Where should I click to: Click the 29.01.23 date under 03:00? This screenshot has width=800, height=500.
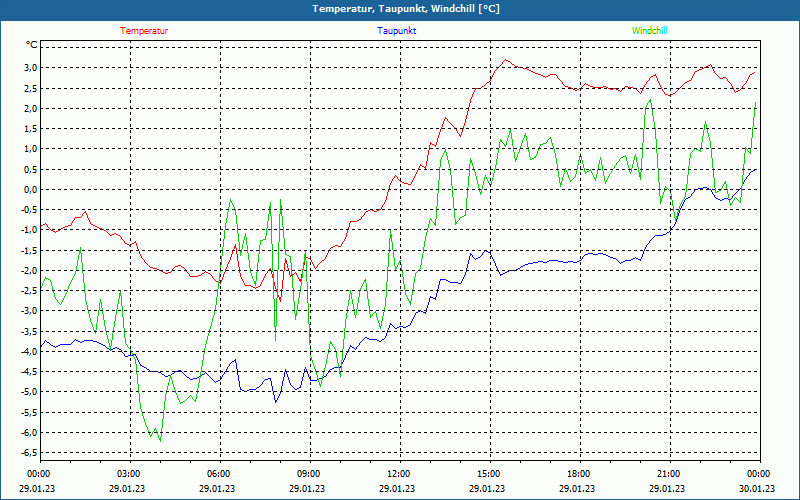click(127, 488)
